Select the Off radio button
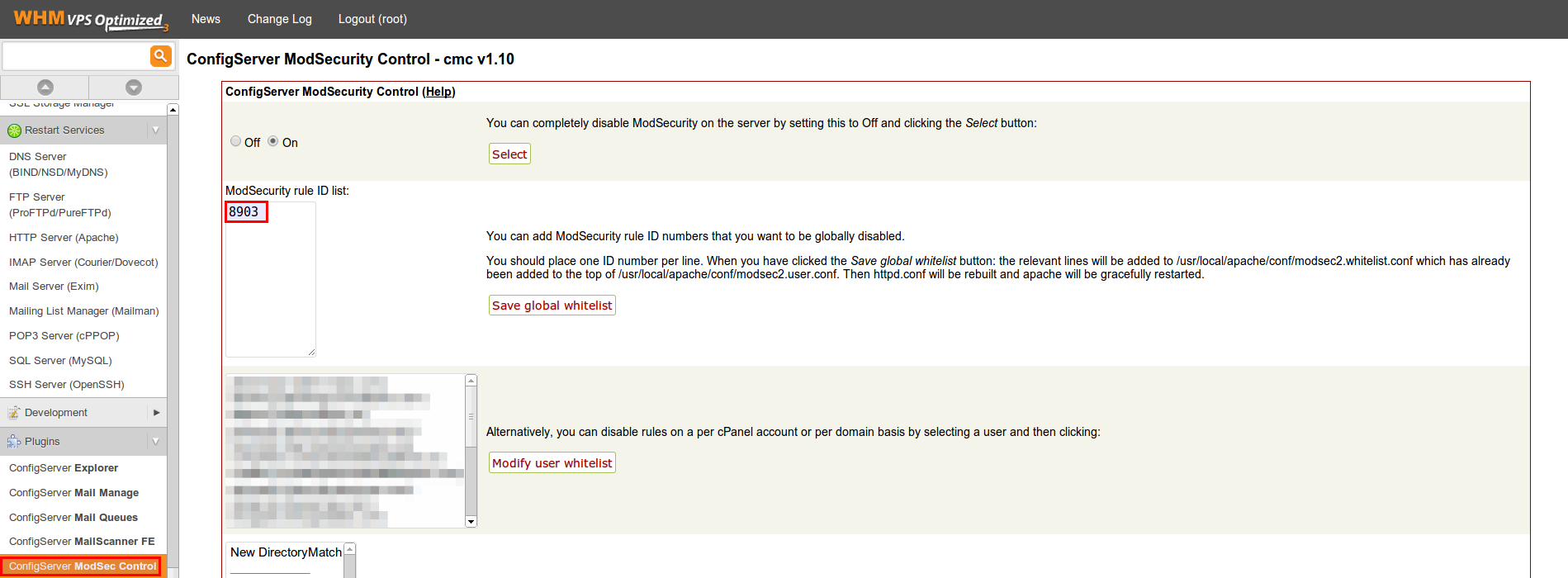Viewport: 1568px width, 578px height. pos(235,141)
